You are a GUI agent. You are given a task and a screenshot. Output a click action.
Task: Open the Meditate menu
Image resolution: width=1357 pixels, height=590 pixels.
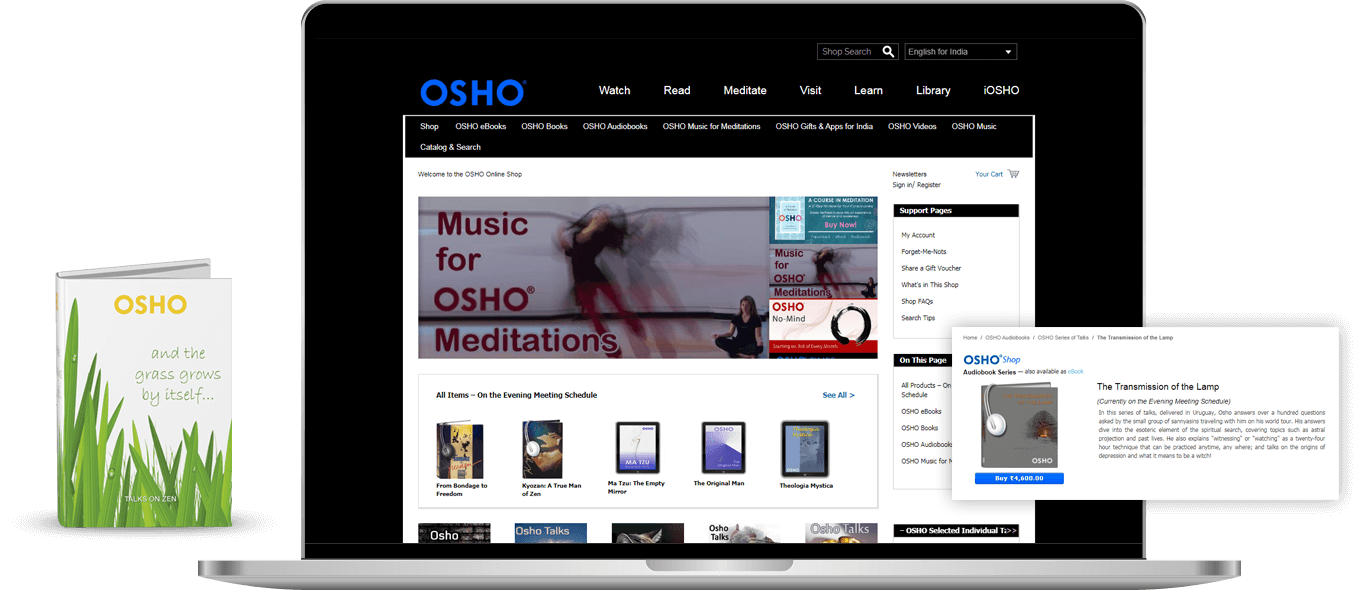tap(745, 90)
